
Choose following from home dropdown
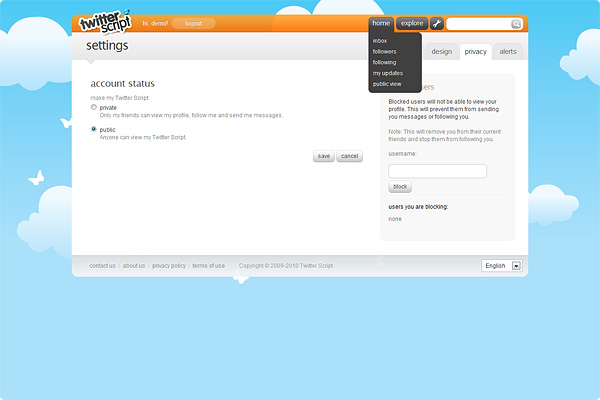click(384, 62)
